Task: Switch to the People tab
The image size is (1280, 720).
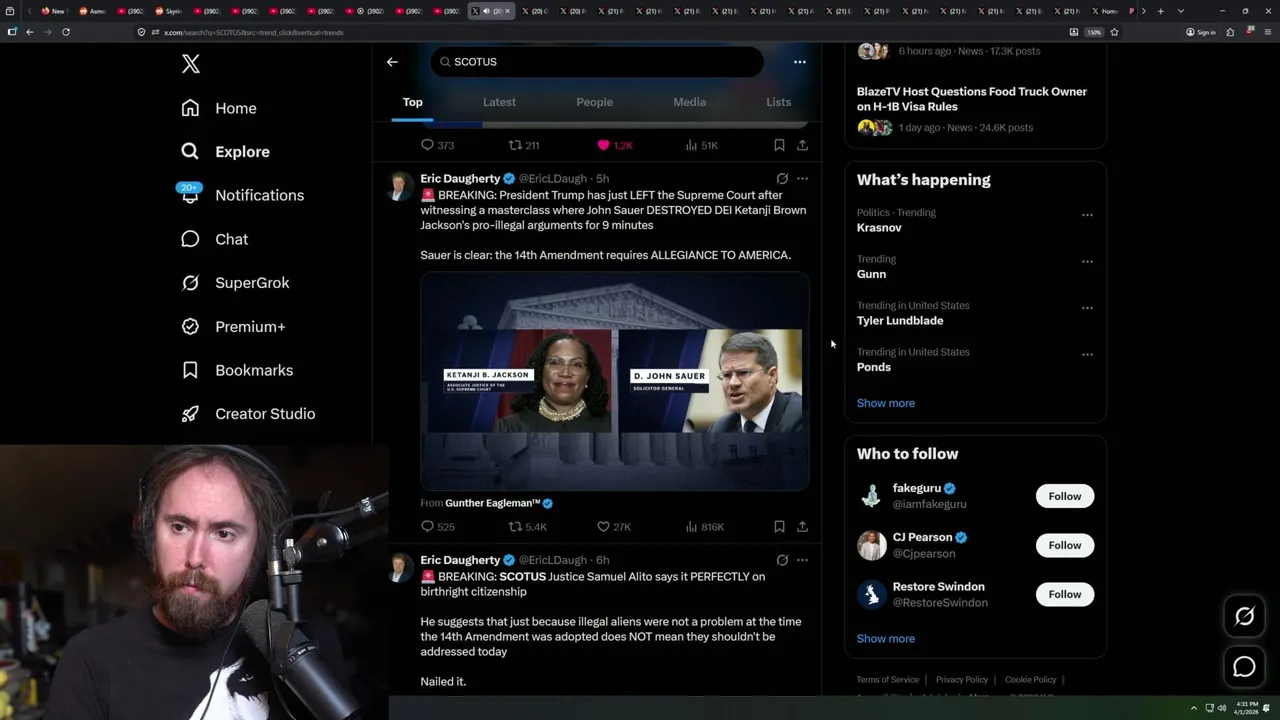Action: pyautogui.click(x=594, y=102)
